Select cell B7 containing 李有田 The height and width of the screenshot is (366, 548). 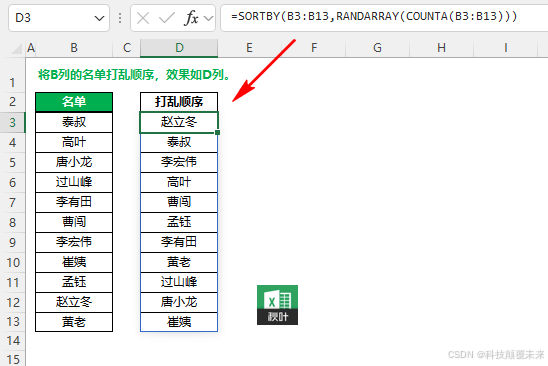(x=74, y=202)
